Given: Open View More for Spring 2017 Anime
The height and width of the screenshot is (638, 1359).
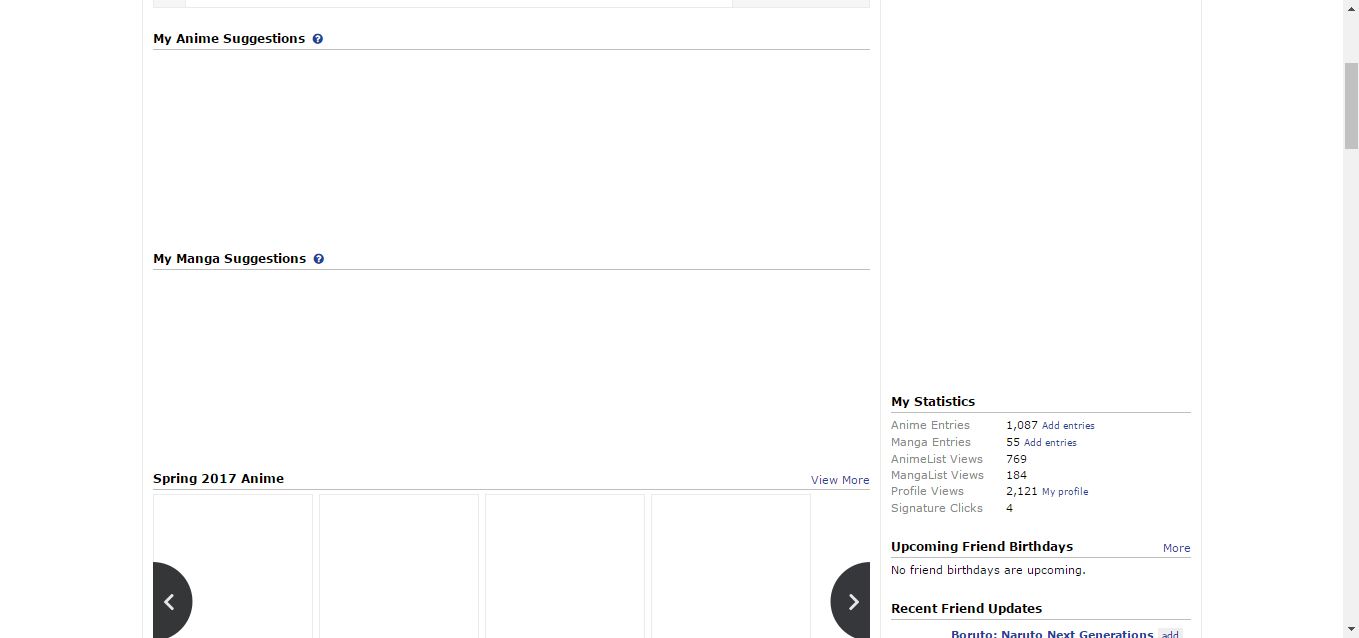Looking at the screenshot, I should coord(839,480).
